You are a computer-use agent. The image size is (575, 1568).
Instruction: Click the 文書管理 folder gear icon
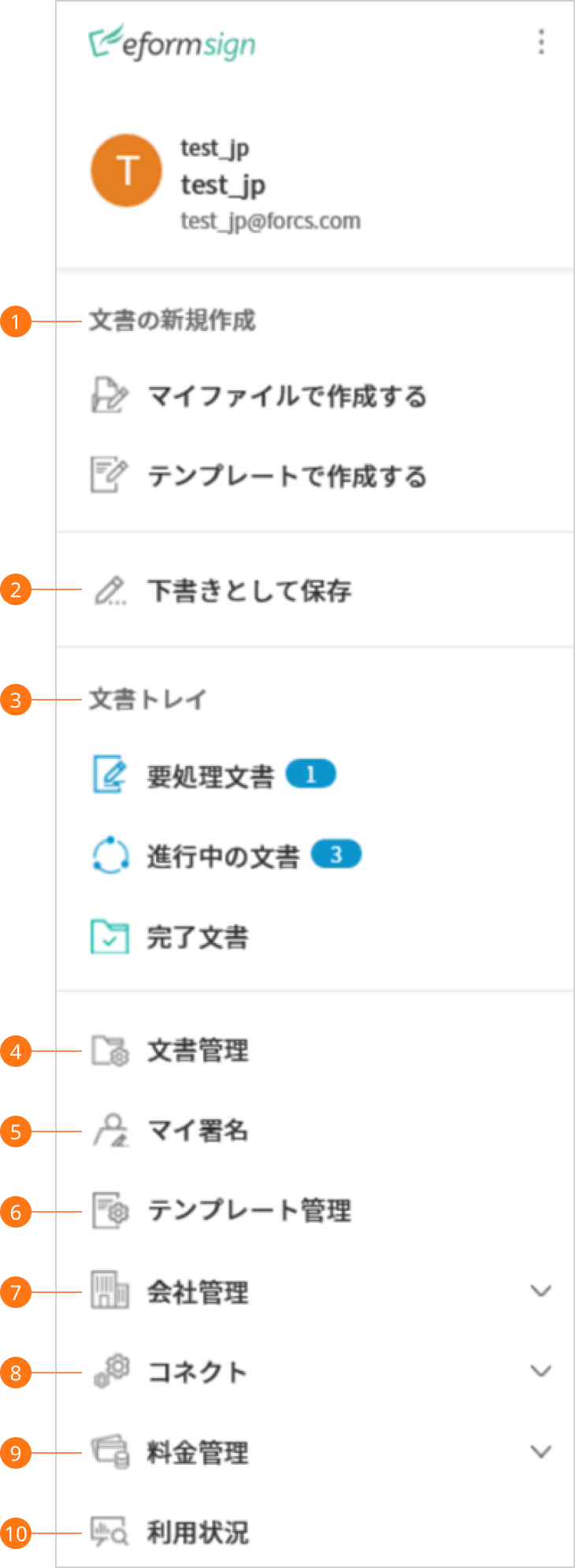tap(109, 1050)
